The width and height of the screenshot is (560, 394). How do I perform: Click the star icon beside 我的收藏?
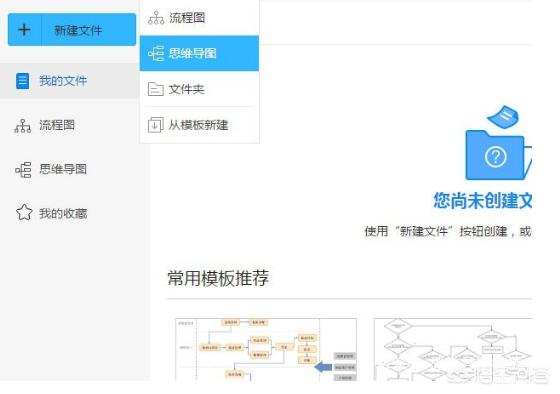point(24,212)
